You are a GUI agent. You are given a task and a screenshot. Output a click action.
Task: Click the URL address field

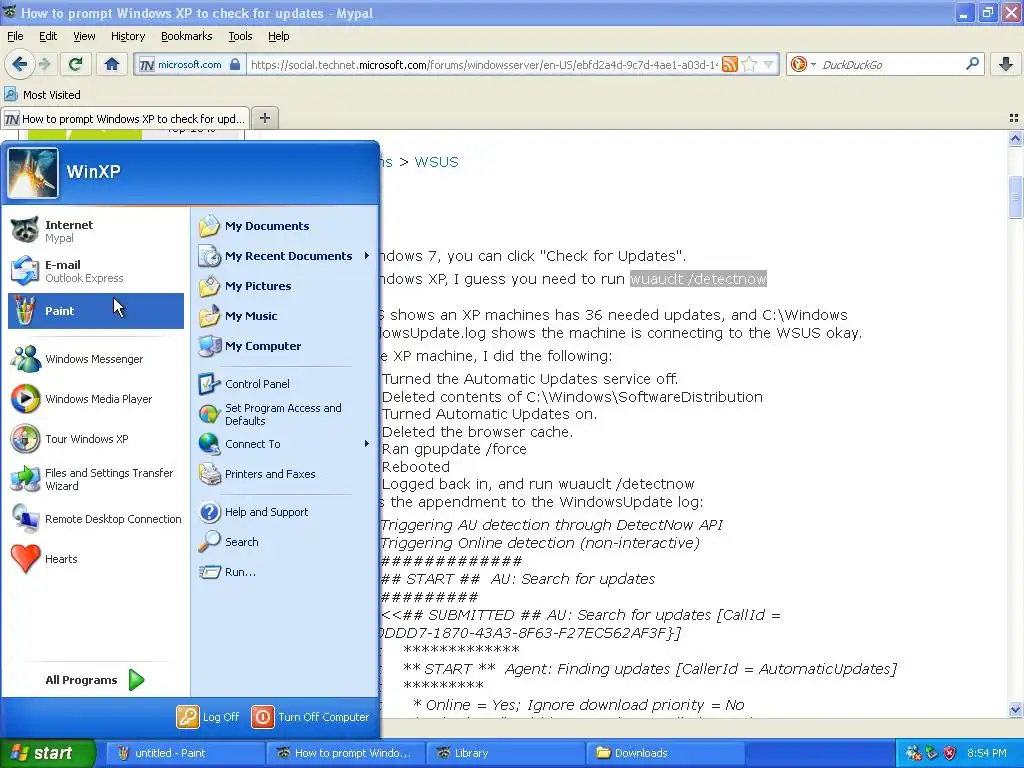click(484, 65)
